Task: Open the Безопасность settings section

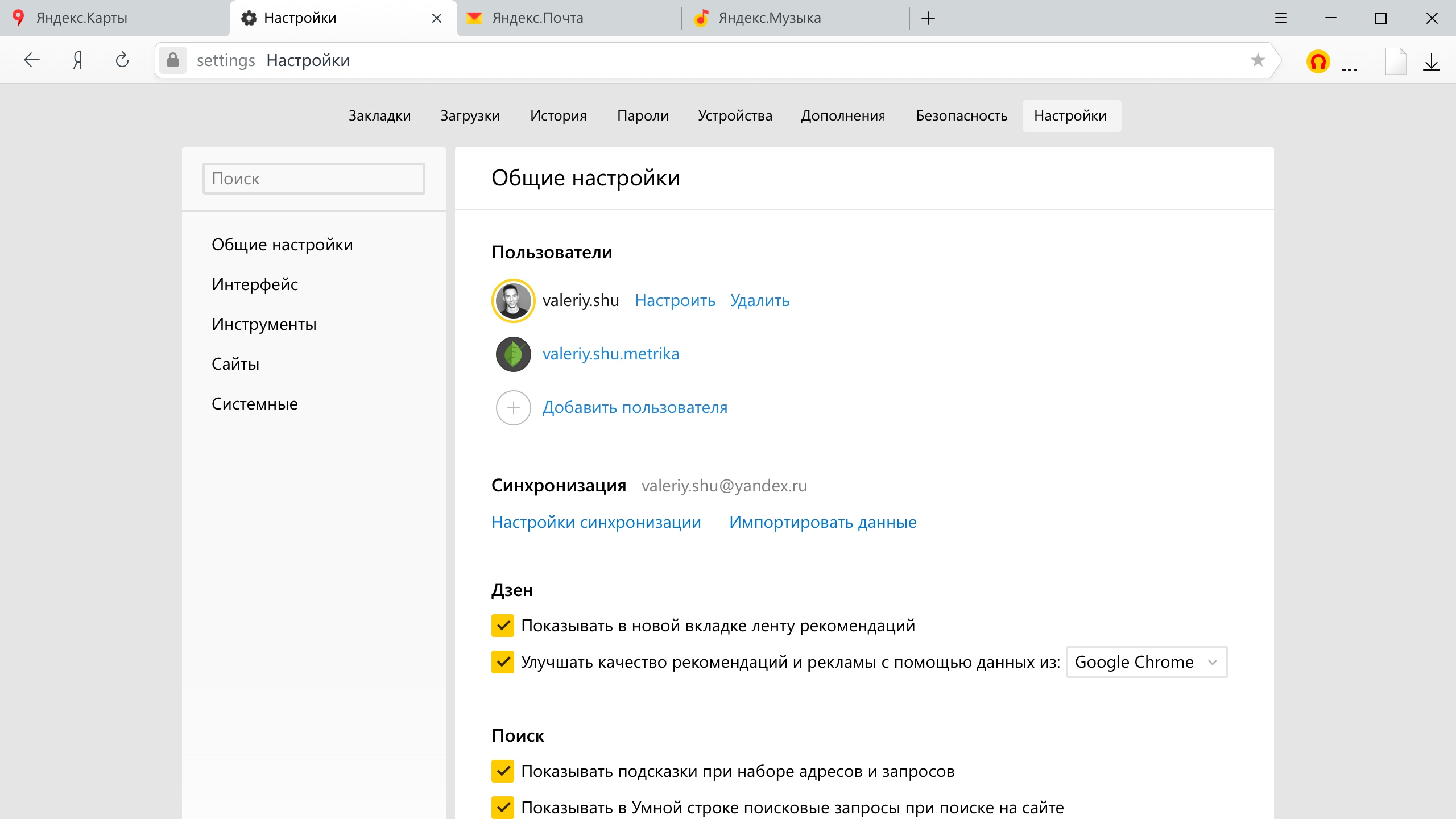Action: click(961, 116)
